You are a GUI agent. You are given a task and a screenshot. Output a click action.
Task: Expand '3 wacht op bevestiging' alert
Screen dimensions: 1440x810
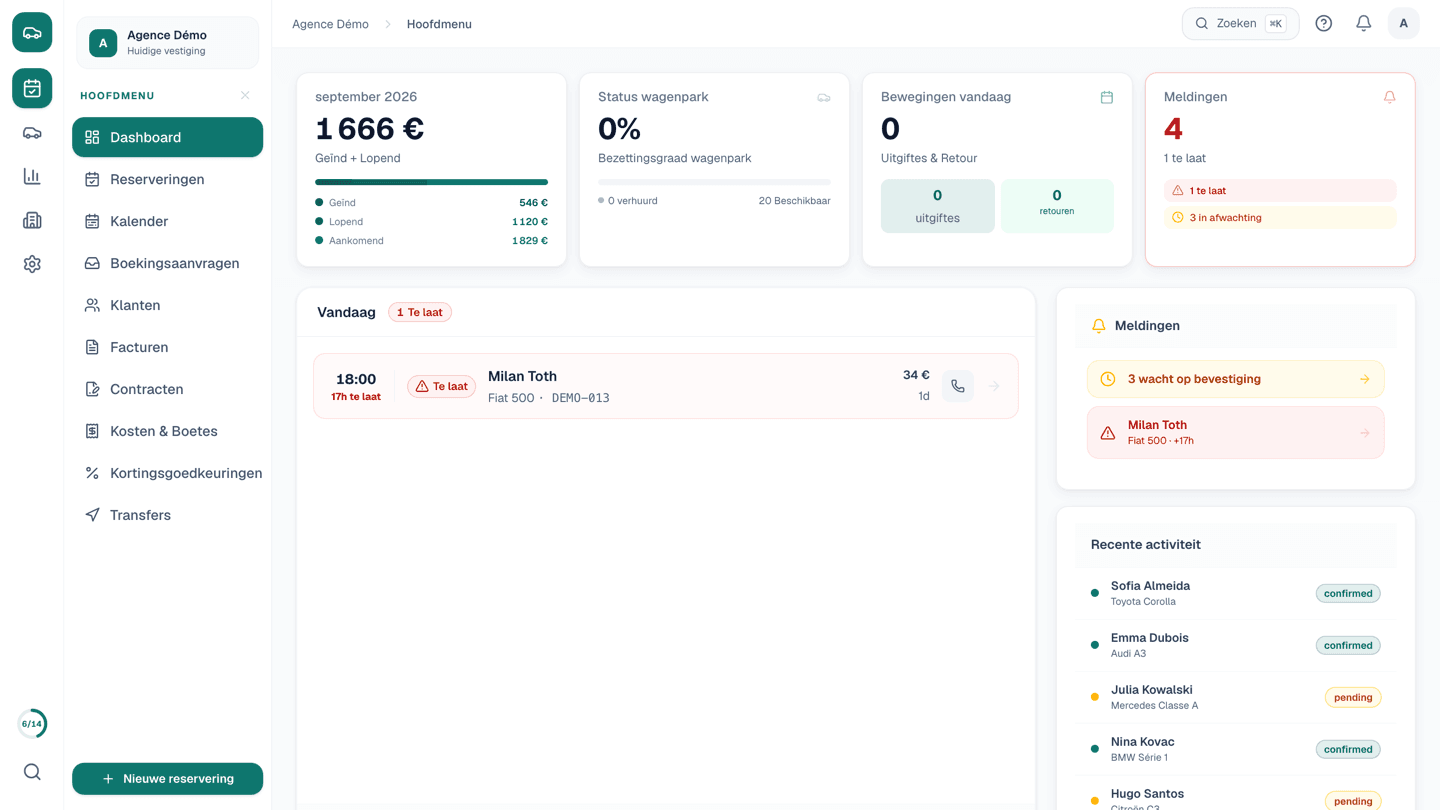(1235, 379)
